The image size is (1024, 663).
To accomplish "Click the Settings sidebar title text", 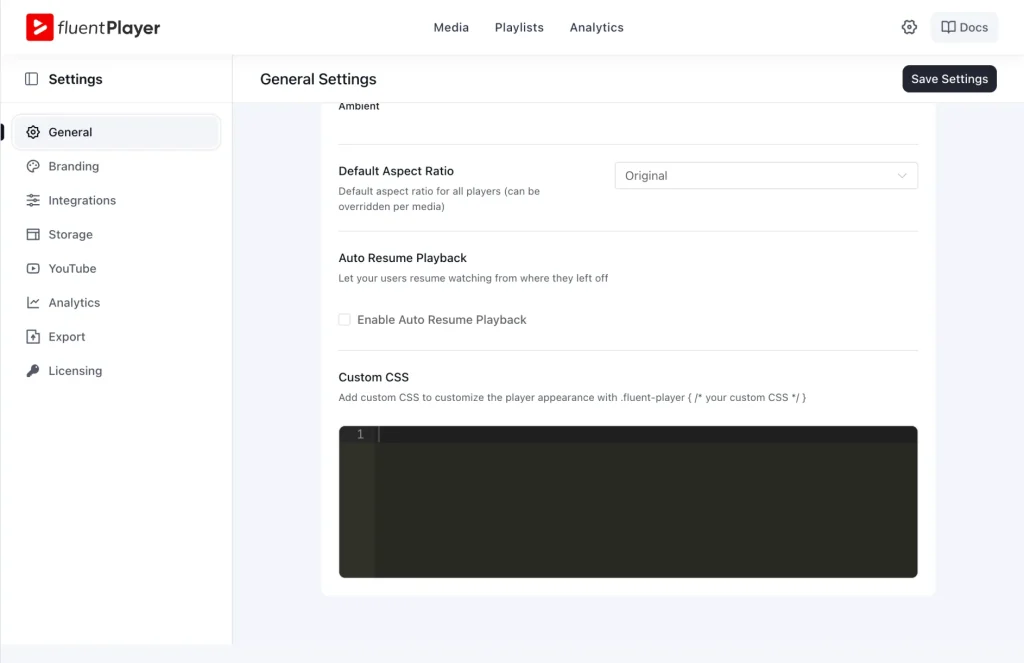I will 75,79.
